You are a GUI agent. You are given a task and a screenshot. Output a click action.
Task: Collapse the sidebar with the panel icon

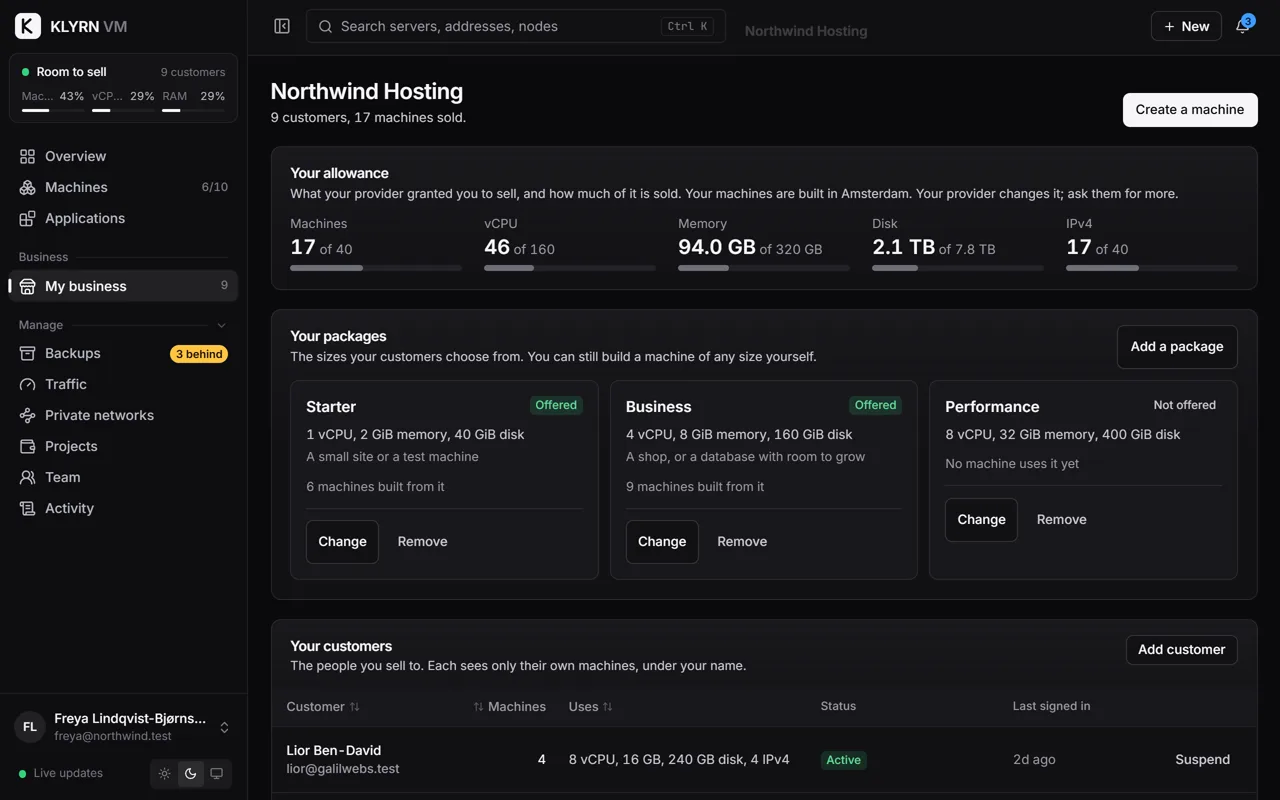click(x=282, y=26)
